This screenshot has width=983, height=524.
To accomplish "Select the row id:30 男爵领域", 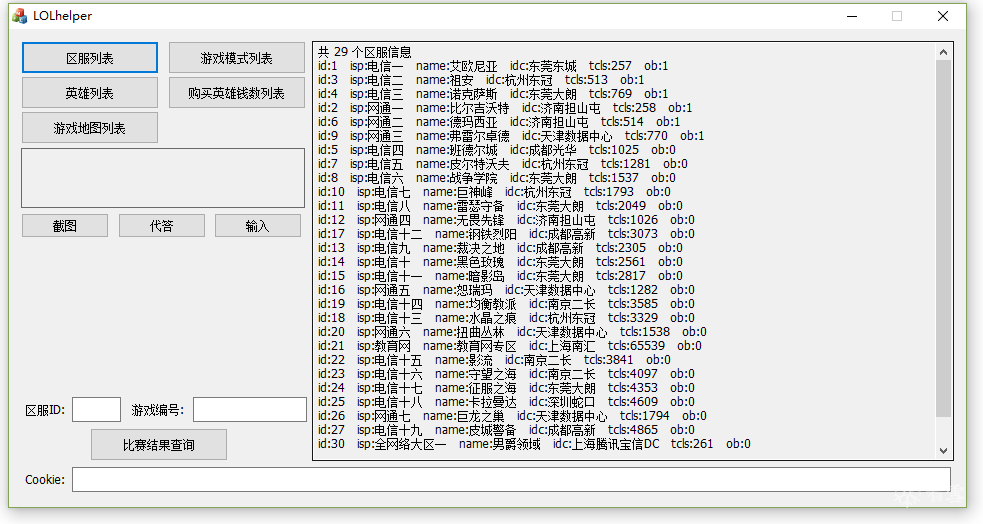I will coord(534,444).
